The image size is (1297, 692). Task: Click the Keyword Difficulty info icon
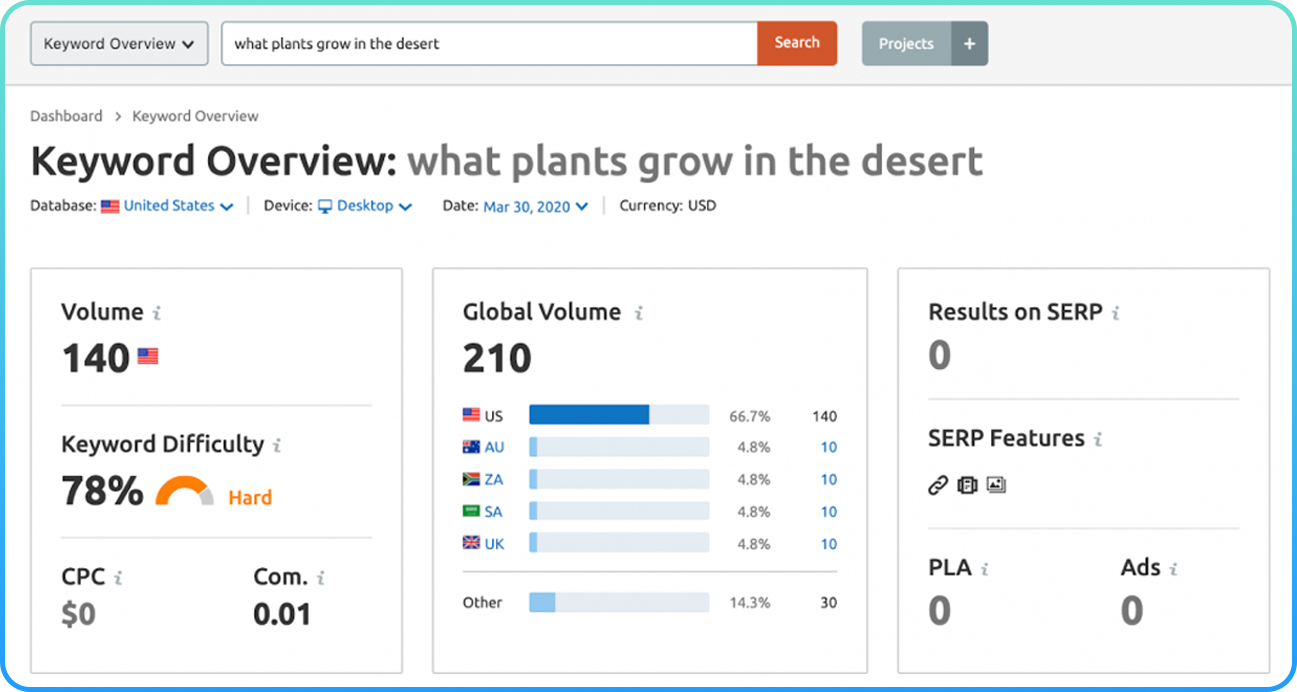coord(277,446)
